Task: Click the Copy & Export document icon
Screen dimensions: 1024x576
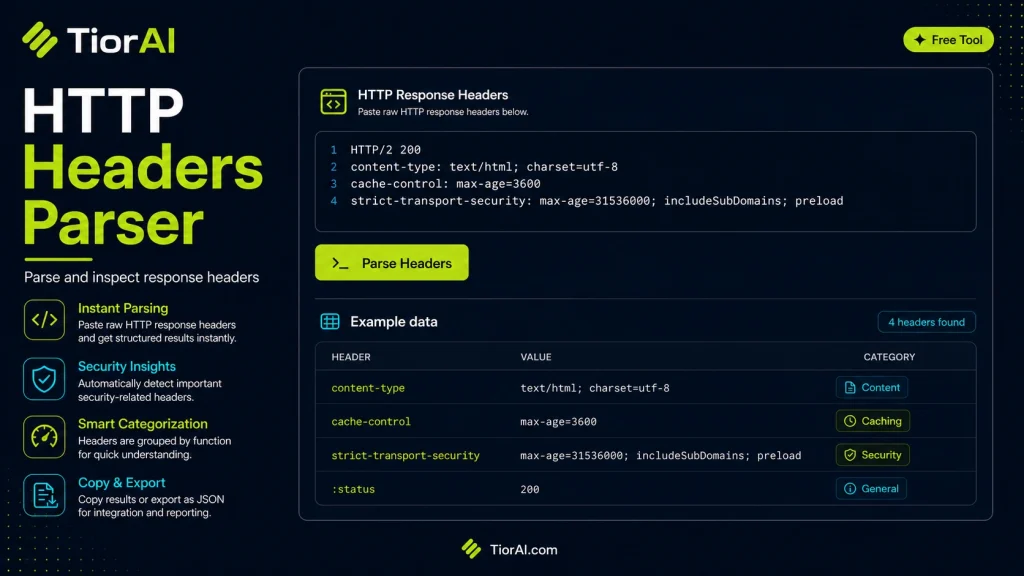Action: click(x=44, y=495)
